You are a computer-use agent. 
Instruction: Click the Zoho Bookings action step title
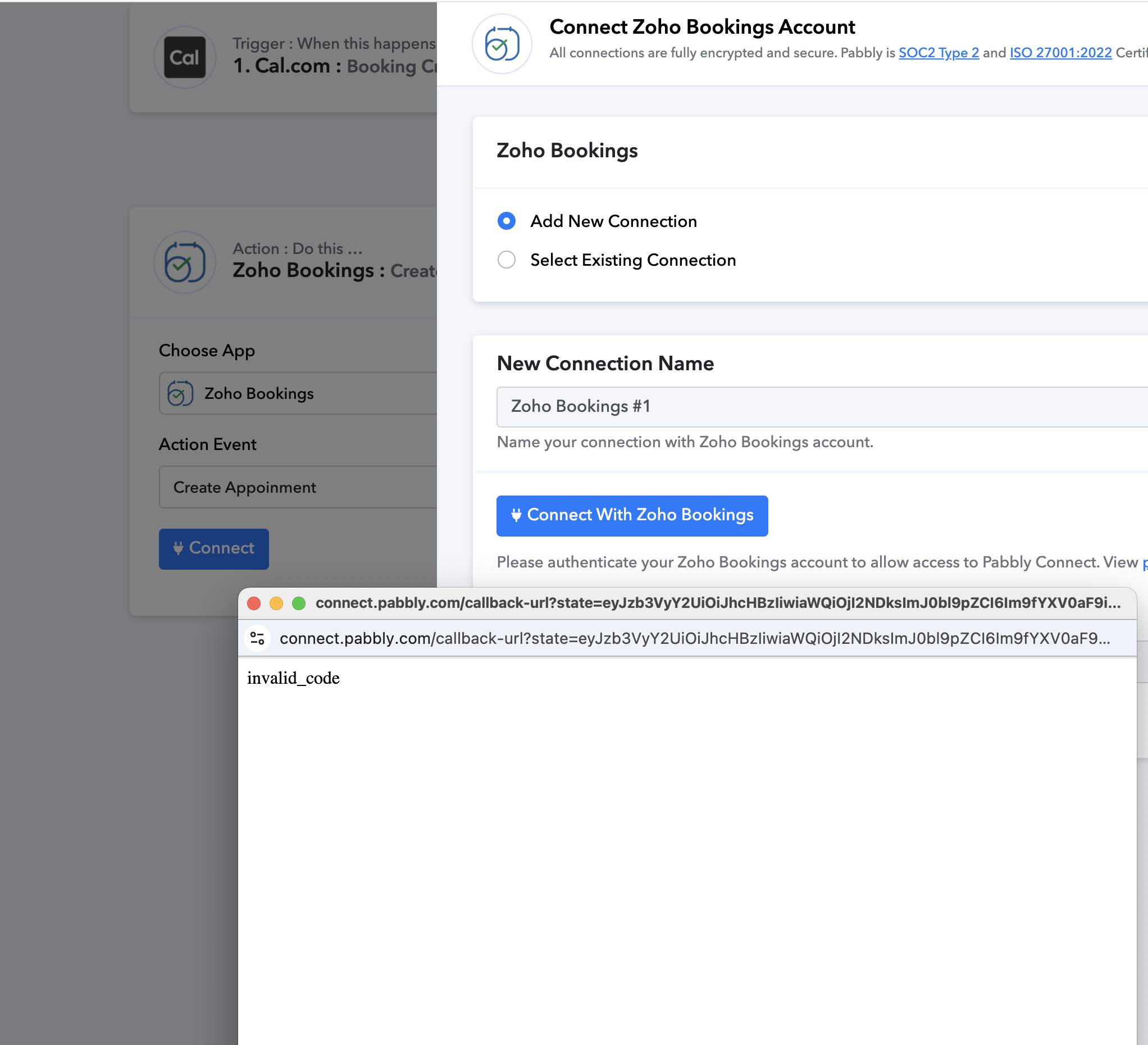[334, 270]
